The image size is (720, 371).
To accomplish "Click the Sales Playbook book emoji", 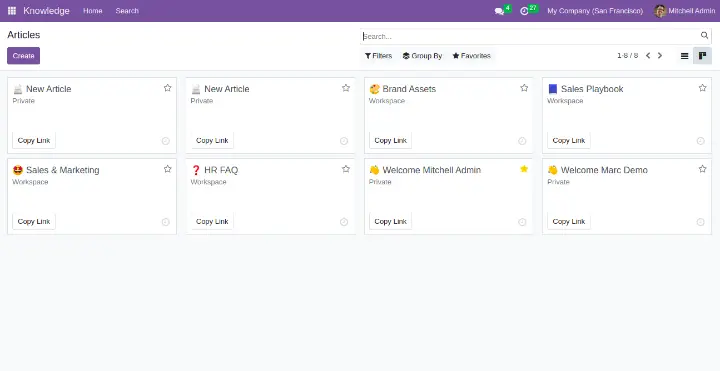I will [x=553, y=89].
